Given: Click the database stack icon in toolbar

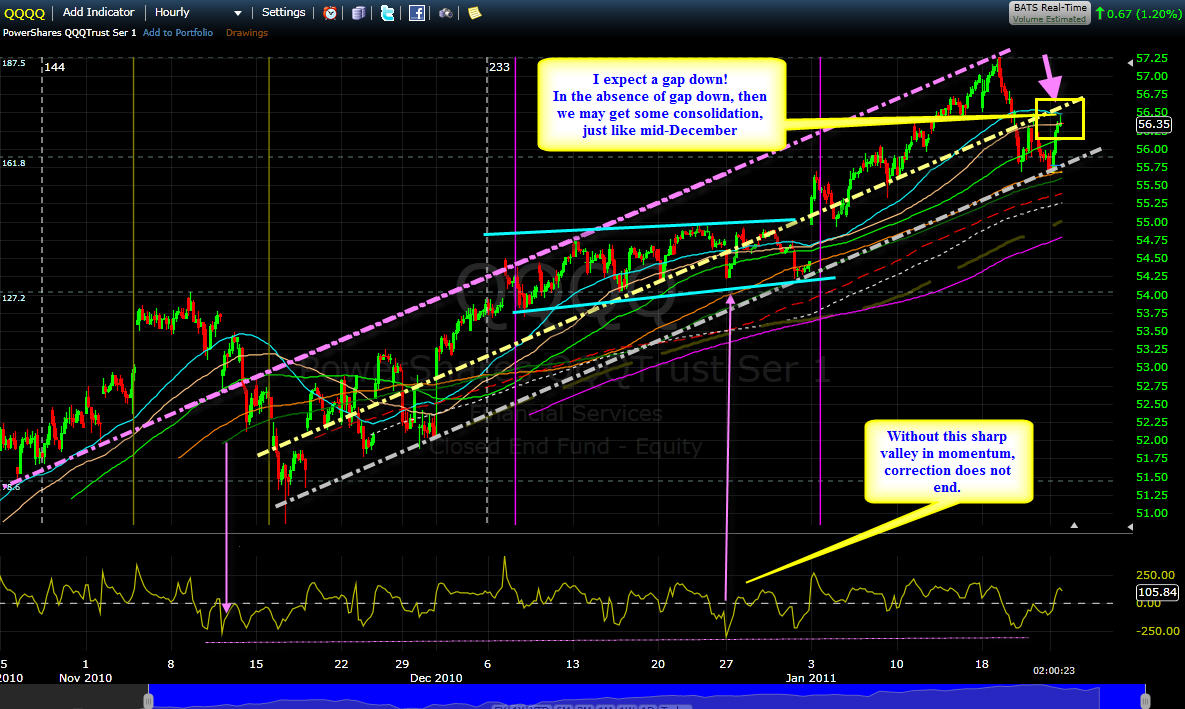Looking at the screenshot, I should click(x=358, y=13).
